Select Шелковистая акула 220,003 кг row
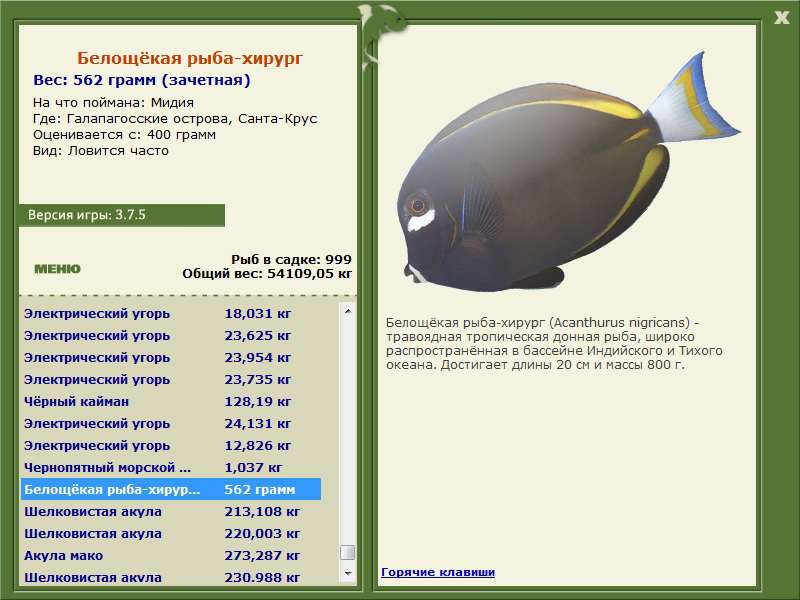The width and height of the screenshot is (800, 600). tap(171, 533)
